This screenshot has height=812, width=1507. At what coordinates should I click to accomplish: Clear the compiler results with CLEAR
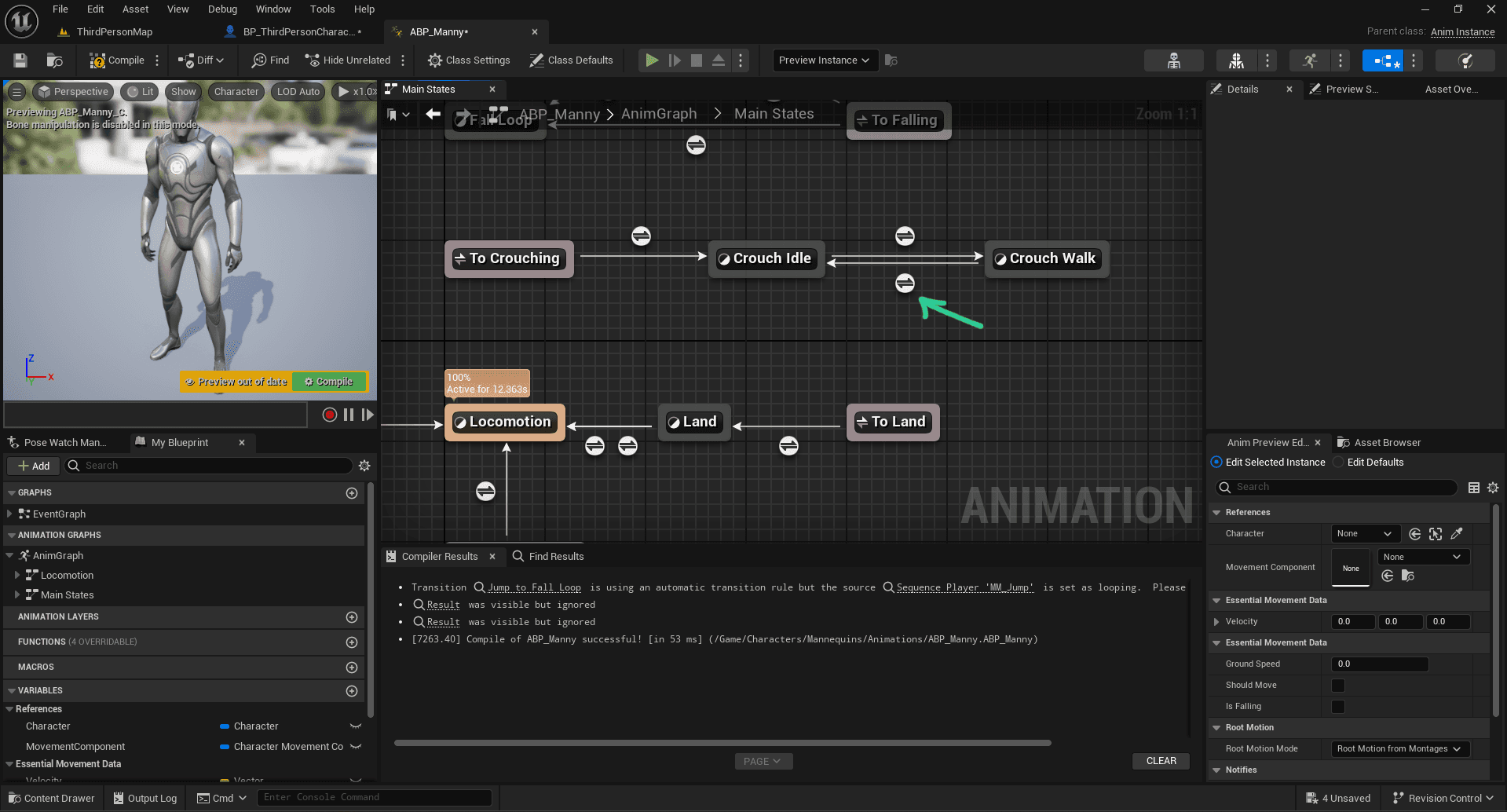tap(1161, 761)
